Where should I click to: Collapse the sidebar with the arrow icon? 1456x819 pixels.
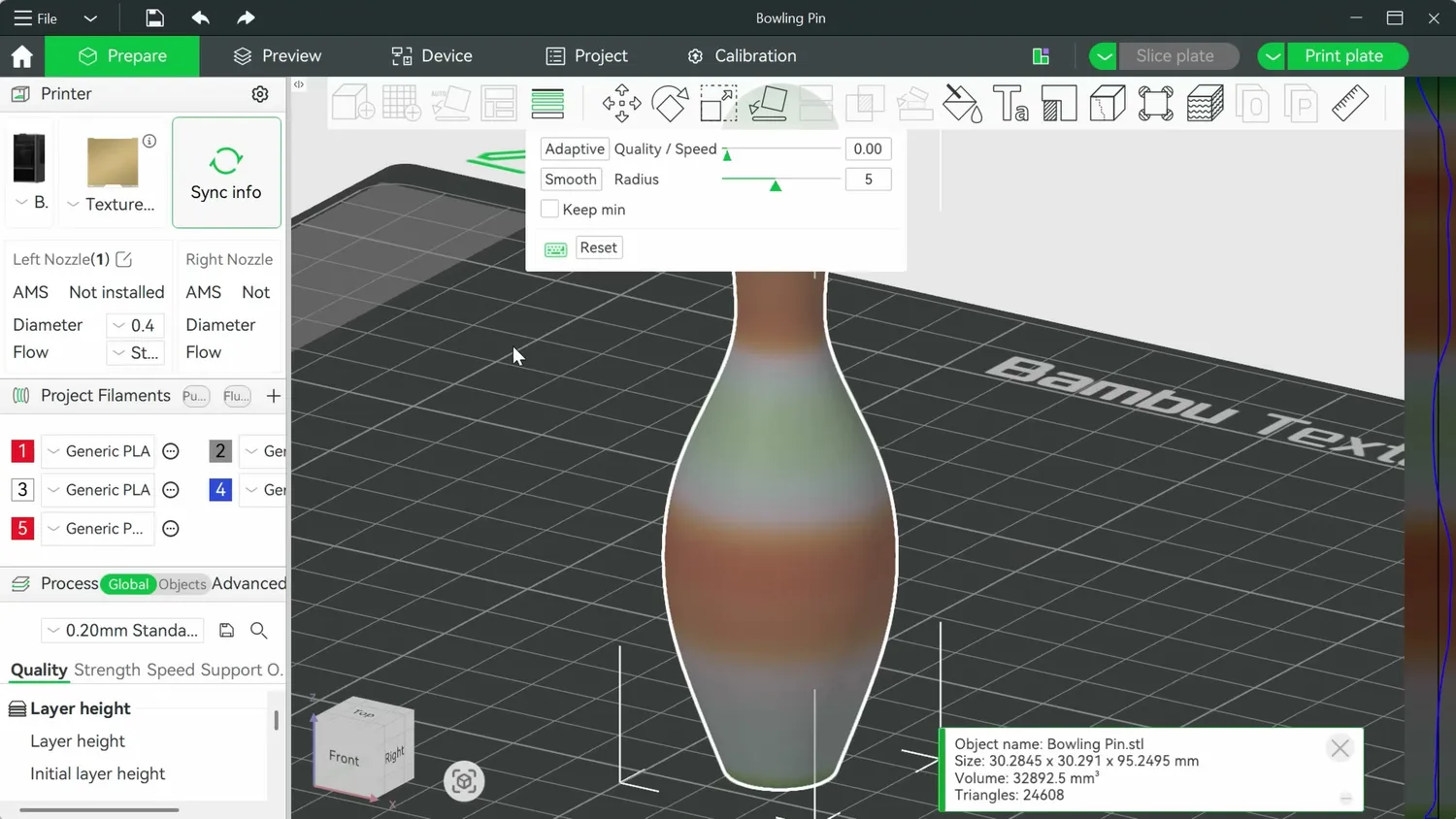tap(299, 84)
